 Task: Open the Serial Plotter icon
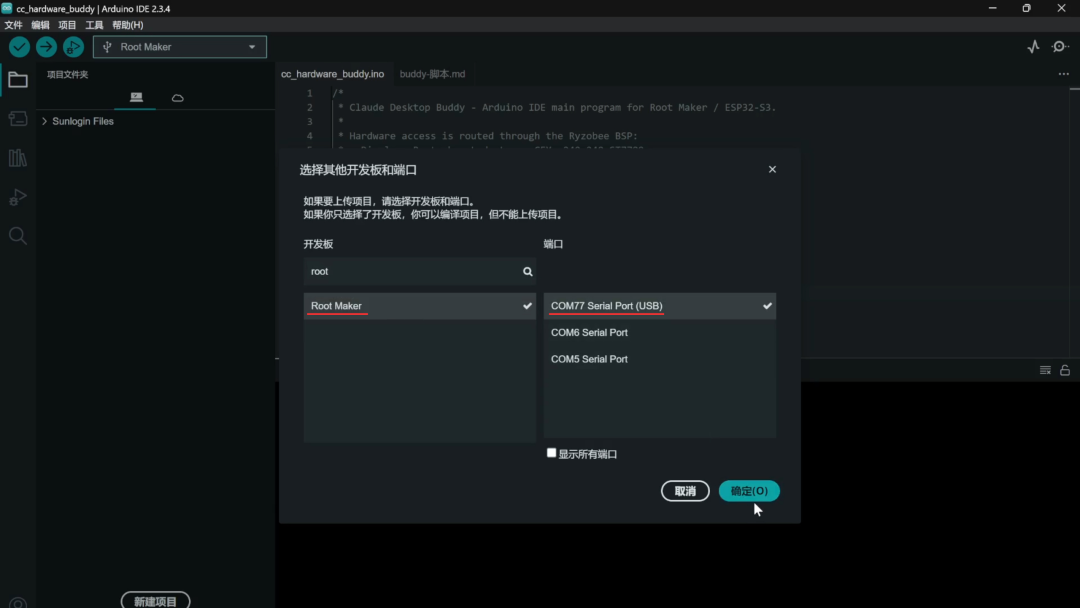(1033, 47)
